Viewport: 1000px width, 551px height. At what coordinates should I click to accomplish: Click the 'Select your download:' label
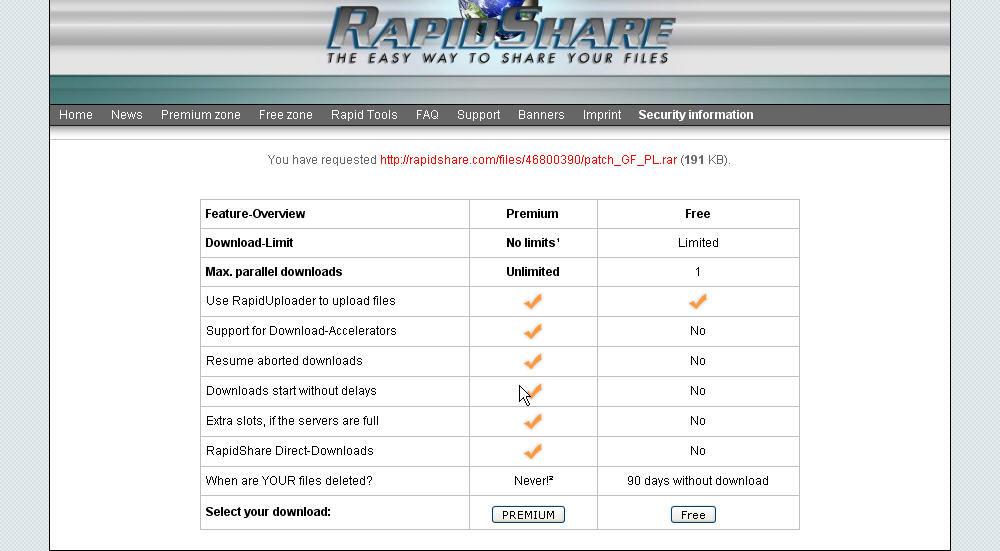[268, 511]
